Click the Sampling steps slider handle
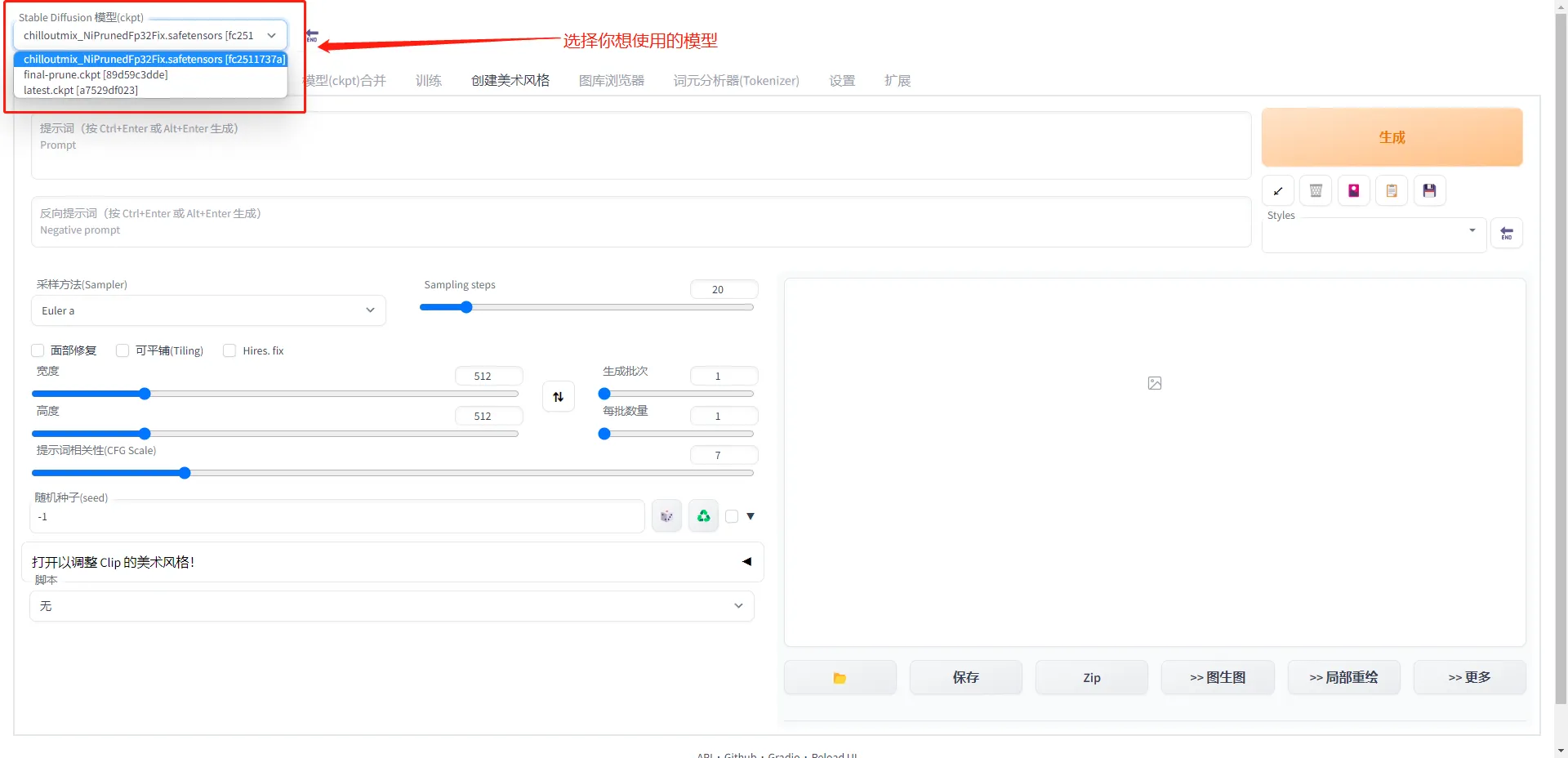 tap(466, 307)
